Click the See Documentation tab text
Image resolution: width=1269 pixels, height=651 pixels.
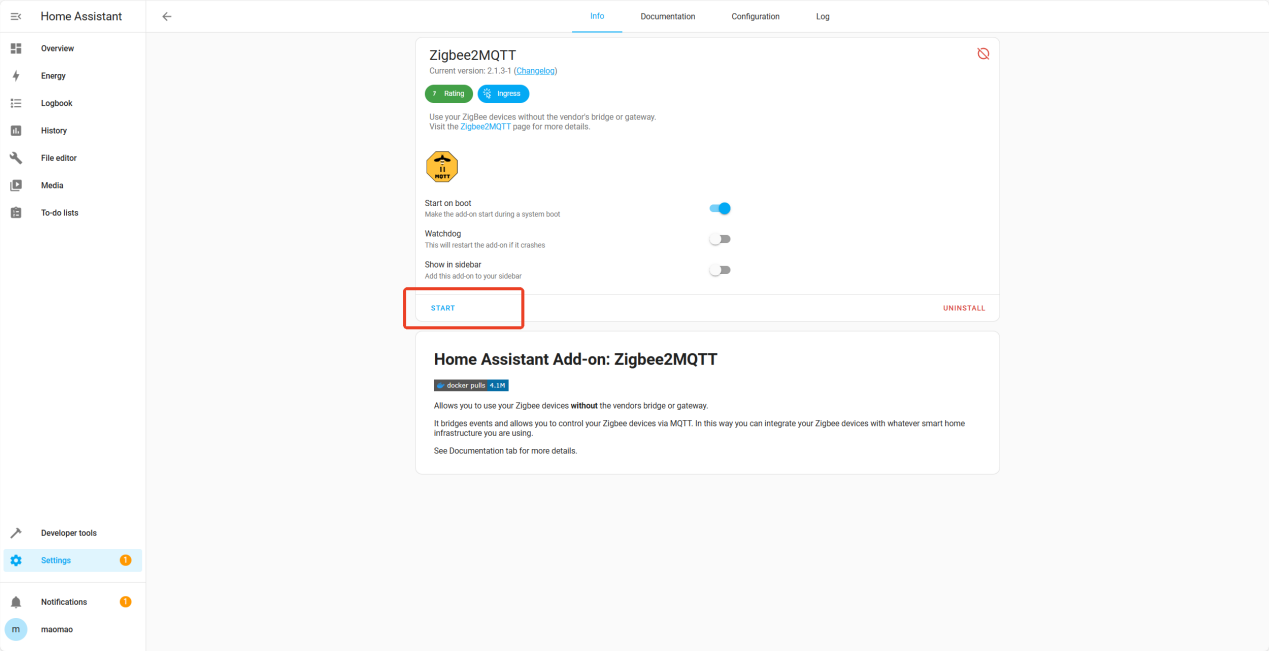(x=505, y=451)
